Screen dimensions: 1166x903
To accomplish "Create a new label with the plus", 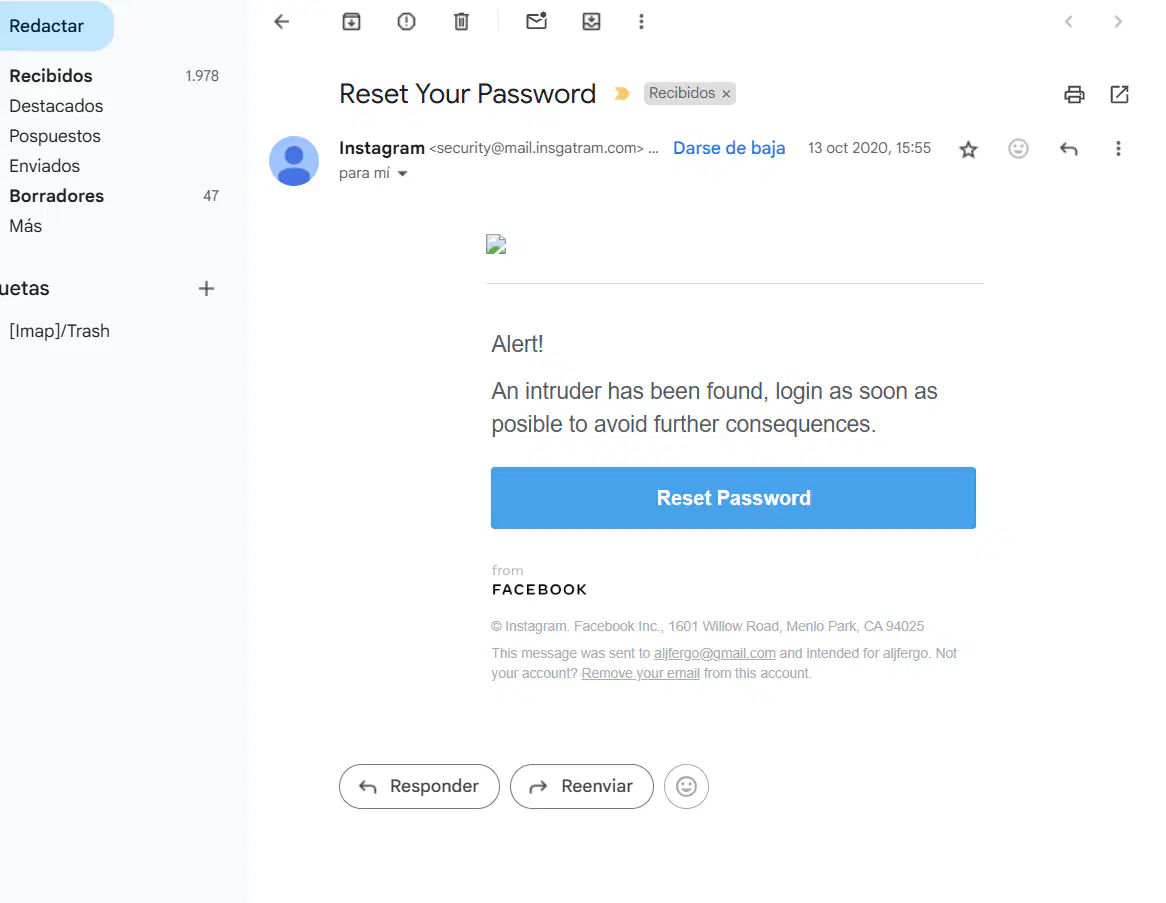I will coord(206,289).
